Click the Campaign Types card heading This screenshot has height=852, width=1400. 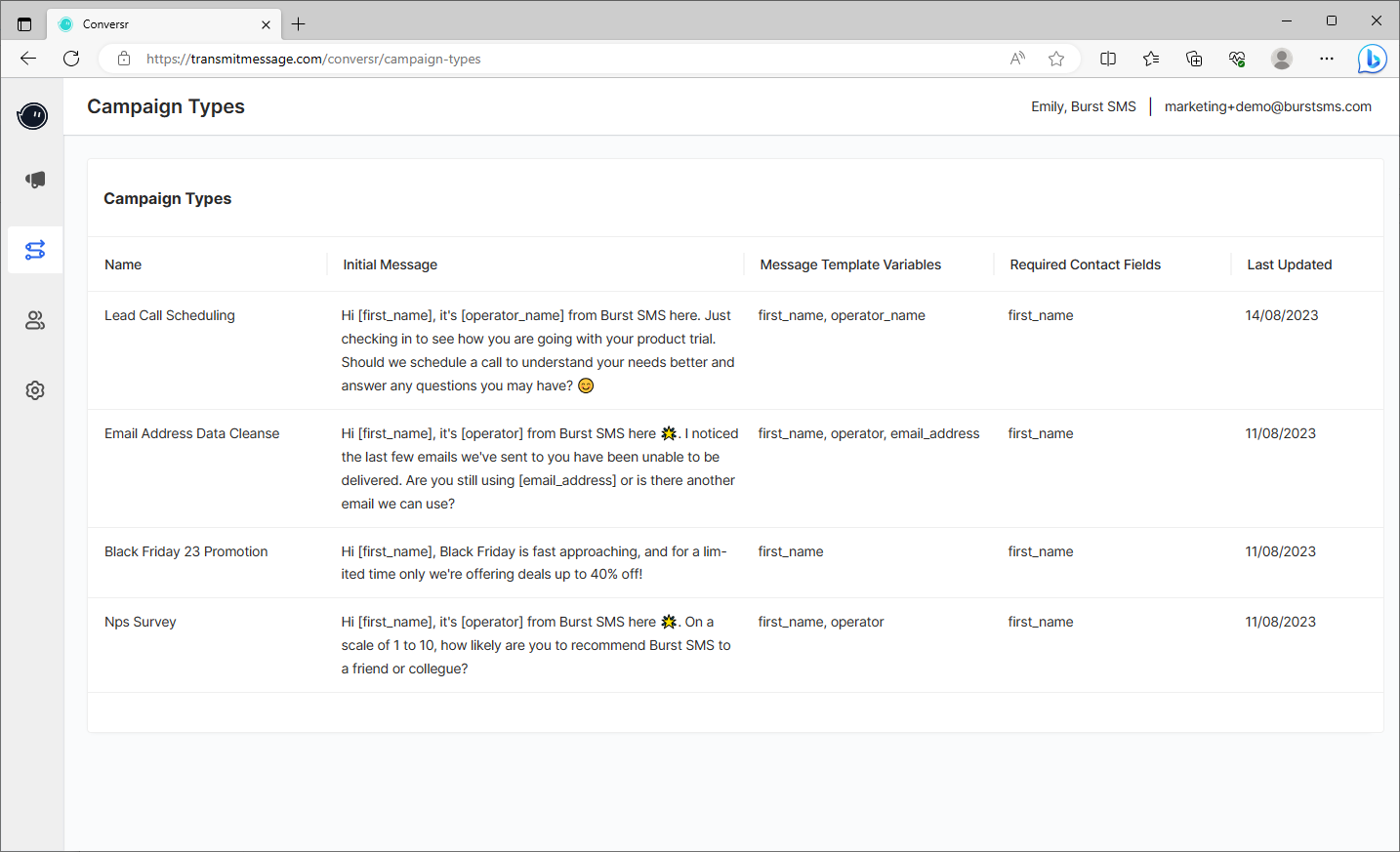tap(168, 198)
